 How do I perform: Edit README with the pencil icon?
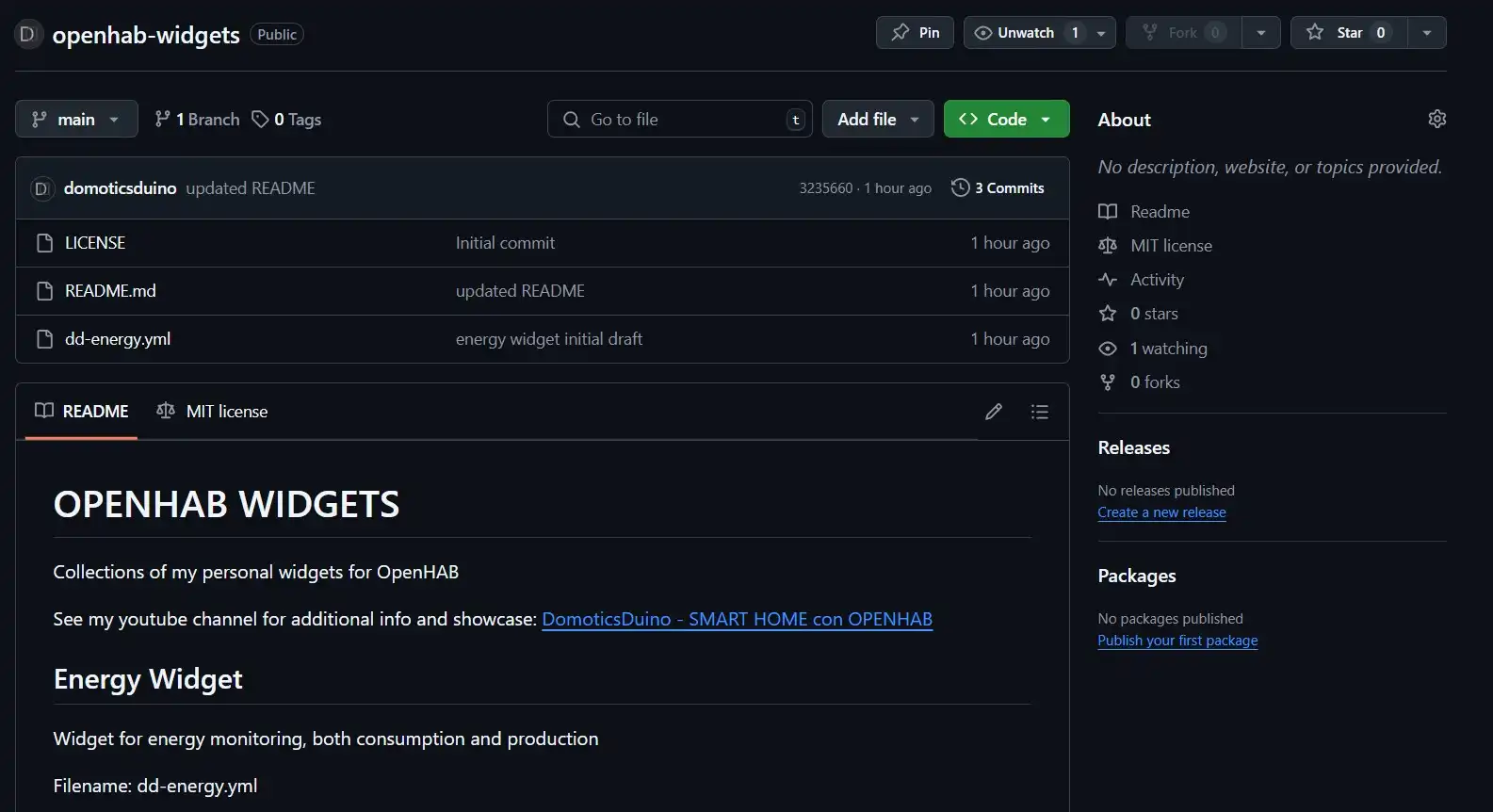coord(994,412)
